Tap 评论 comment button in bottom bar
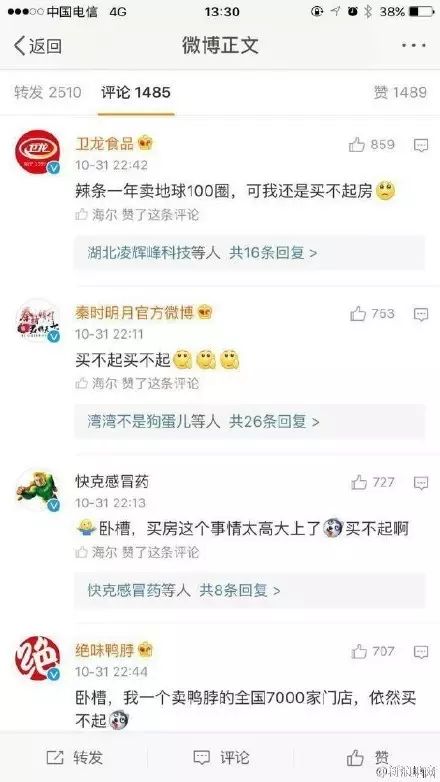Viewport: 440px width, 782px height. (221, 758)
